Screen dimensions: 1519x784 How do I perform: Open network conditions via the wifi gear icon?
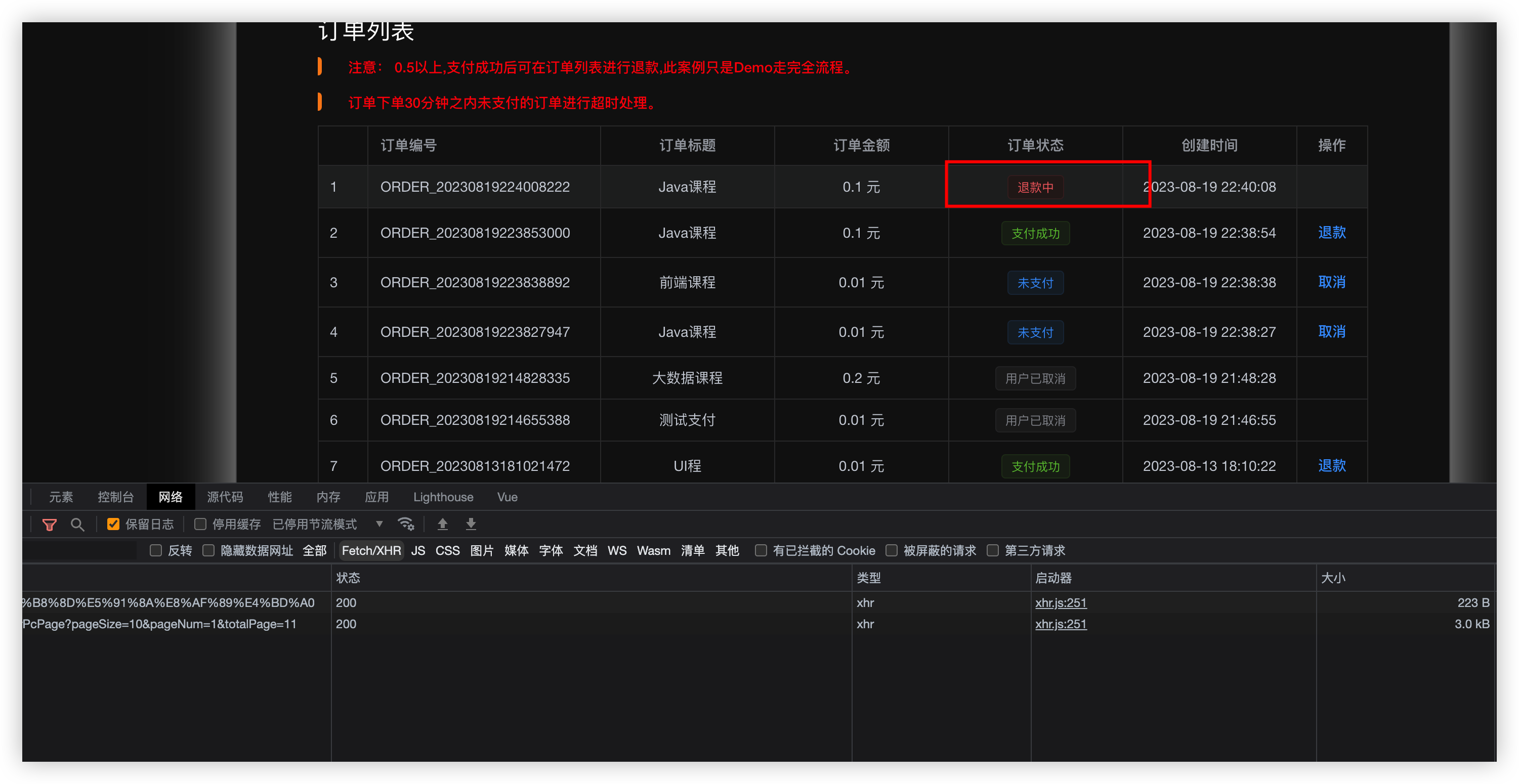click(406, 524)
